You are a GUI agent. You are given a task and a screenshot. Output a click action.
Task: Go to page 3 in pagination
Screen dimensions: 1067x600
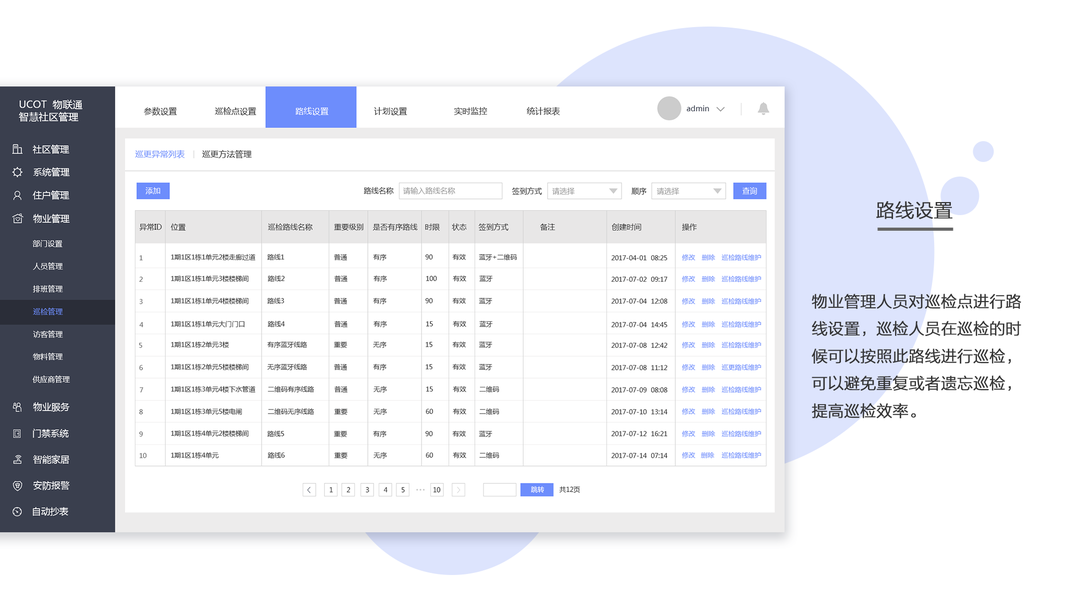(x=367, y=490)
